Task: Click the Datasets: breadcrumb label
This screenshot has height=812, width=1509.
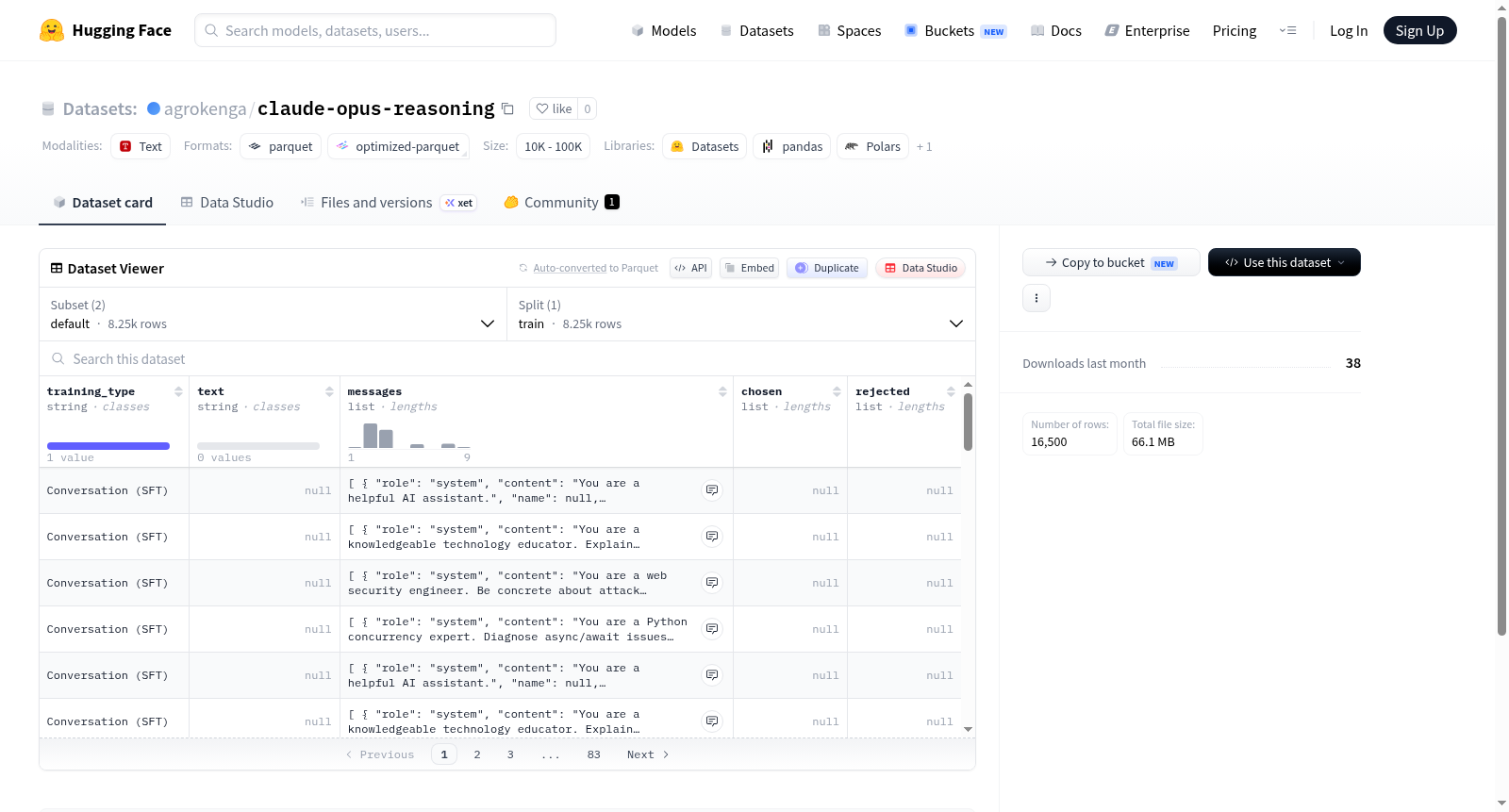Action: click(x=100, y=108)
